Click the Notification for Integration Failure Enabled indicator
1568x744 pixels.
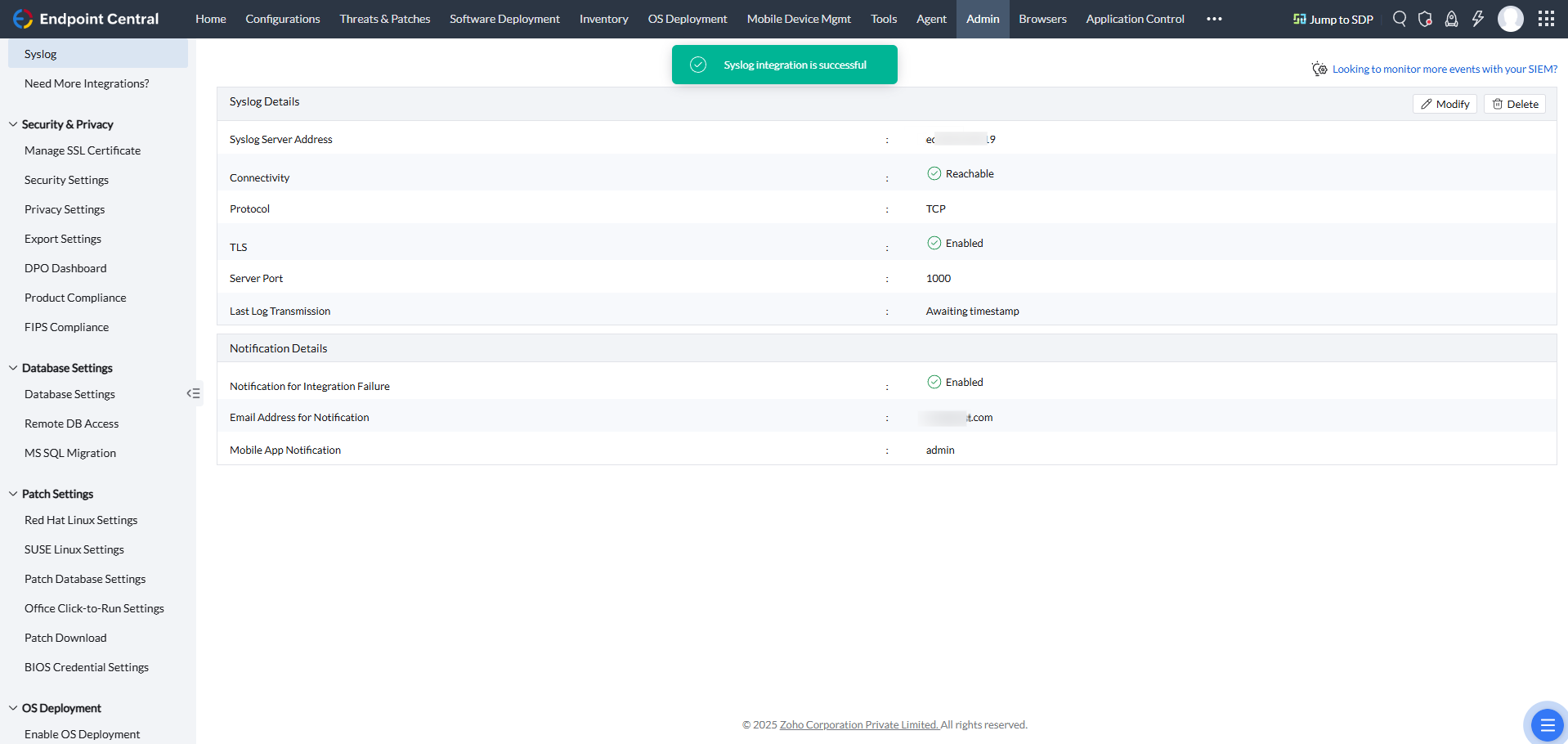pyautogui.click(x=934, y=381)
